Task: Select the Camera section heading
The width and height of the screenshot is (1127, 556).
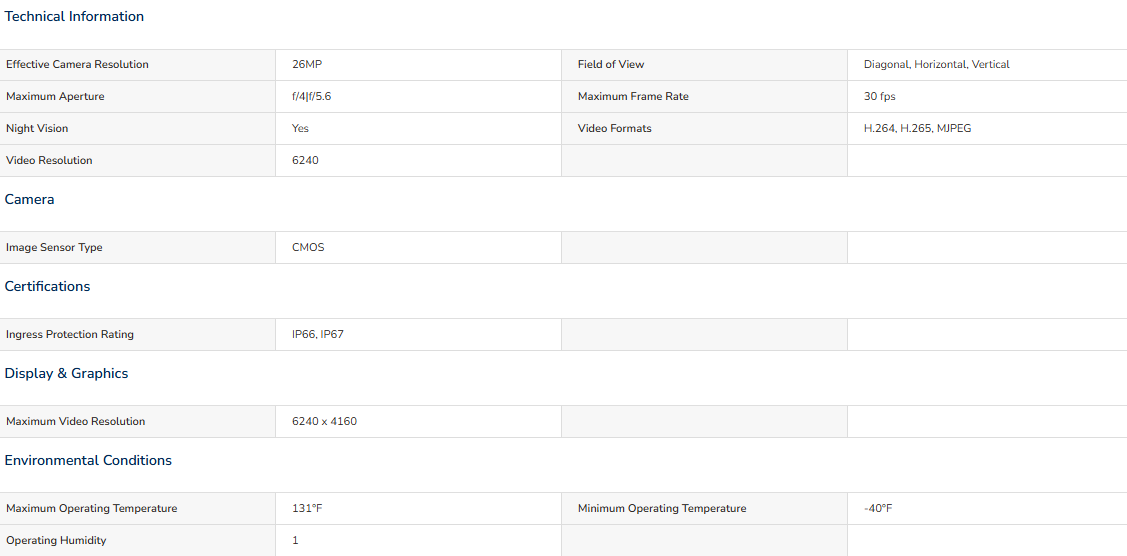Action: pyautogui.click(x=29, y=200)
